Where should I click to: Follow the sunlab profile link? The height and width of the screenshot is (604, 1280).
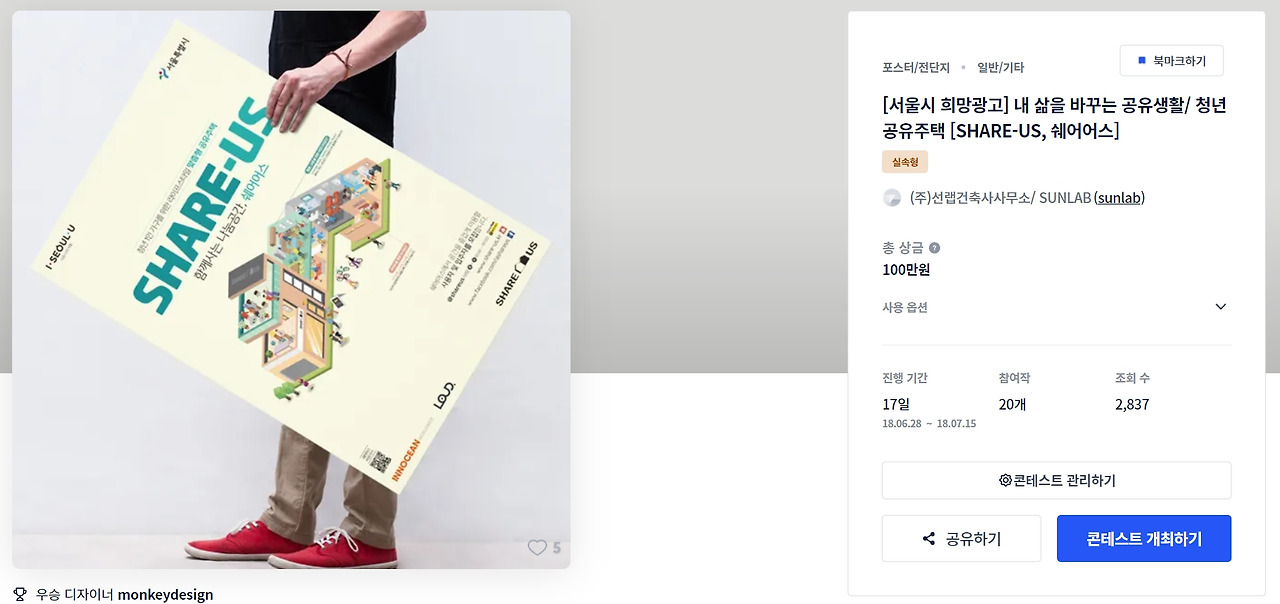1118,198
